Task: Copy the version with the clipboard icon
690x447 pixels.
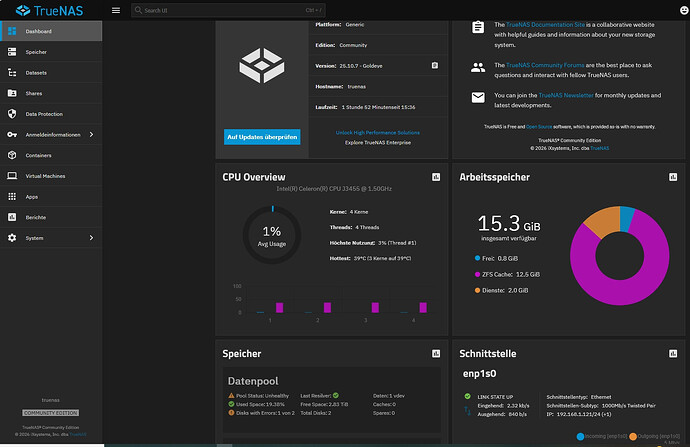Action: tap(435, 65)
